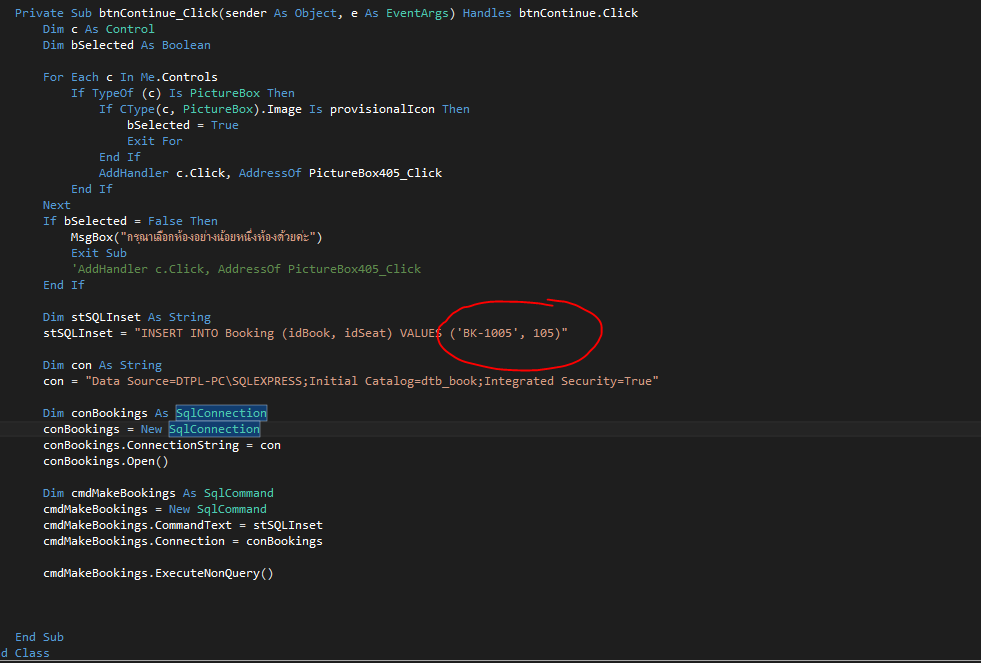The height and width of the screenshot is (663, 981).
Task: Click 'Integrated Security=True' in the connection string
Action: [x=568, y=381]
